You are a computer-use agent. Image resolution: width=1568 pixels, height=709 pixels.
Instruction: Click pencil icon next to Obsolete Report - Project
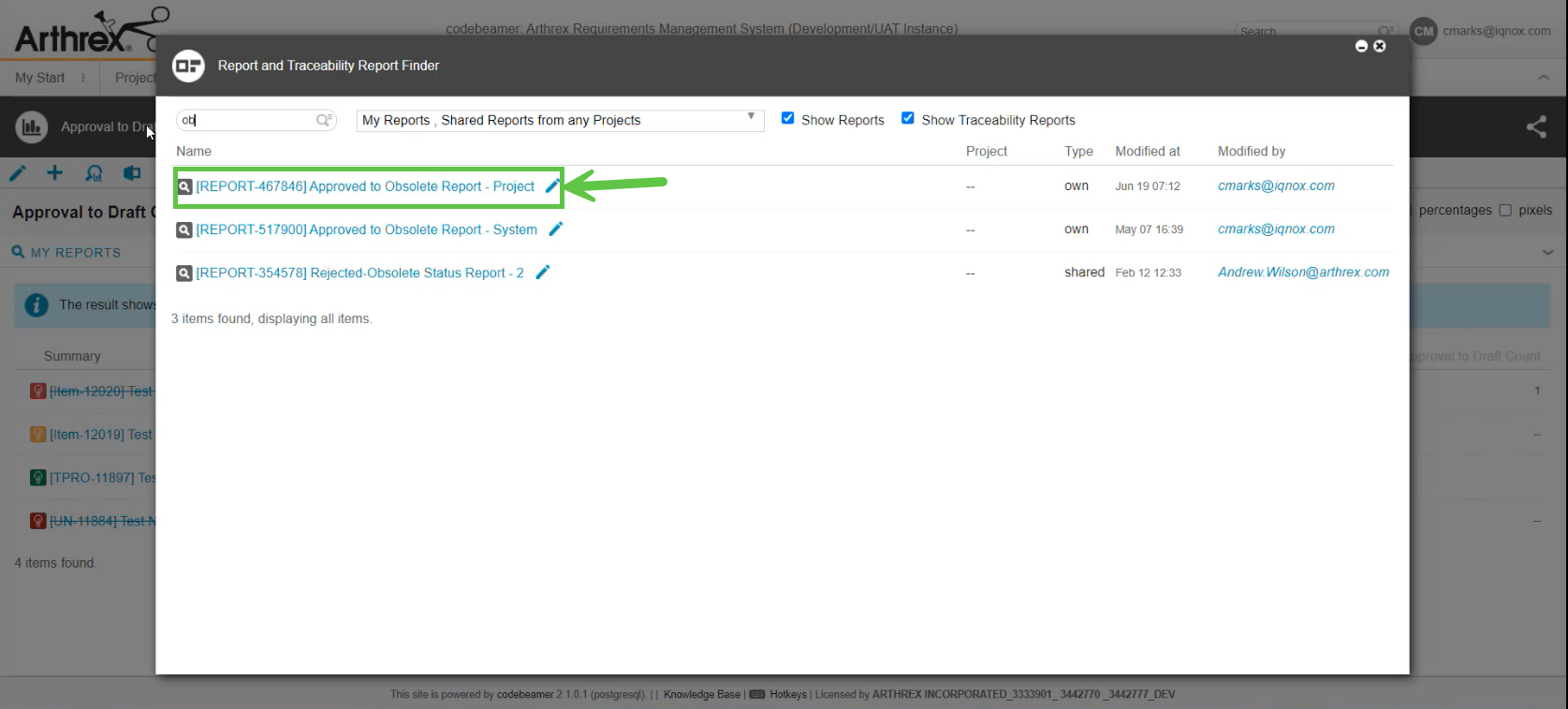coord(552,185)
